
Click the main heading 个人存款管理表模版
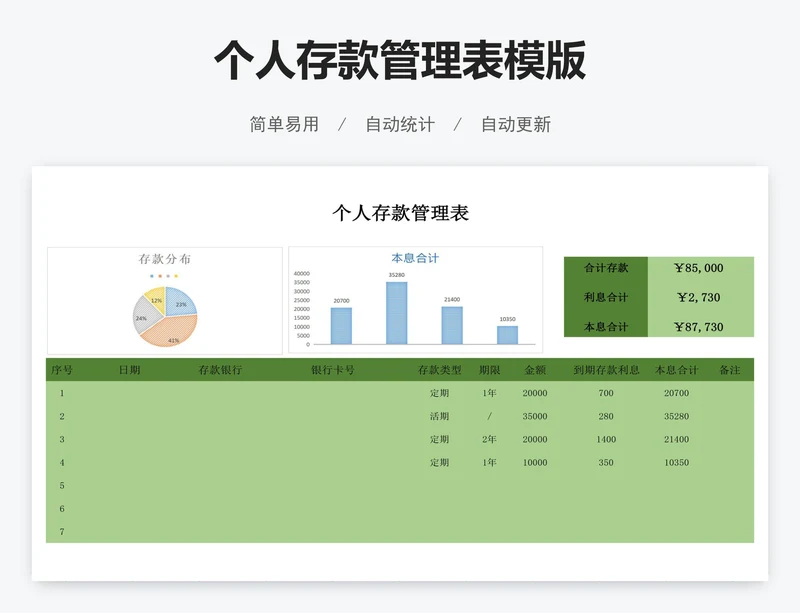tap(400, 60)
